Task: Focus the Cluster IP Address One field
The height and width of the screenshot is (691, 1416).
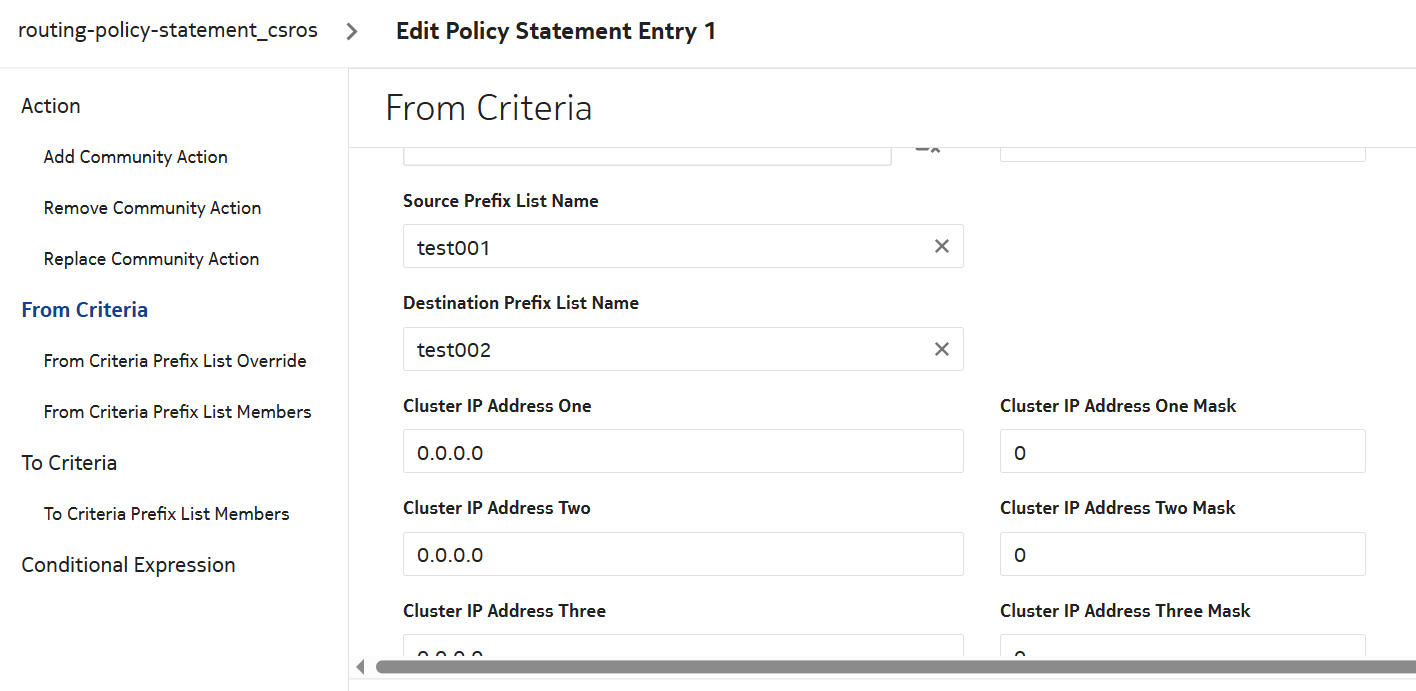Action: click(682, 452)
